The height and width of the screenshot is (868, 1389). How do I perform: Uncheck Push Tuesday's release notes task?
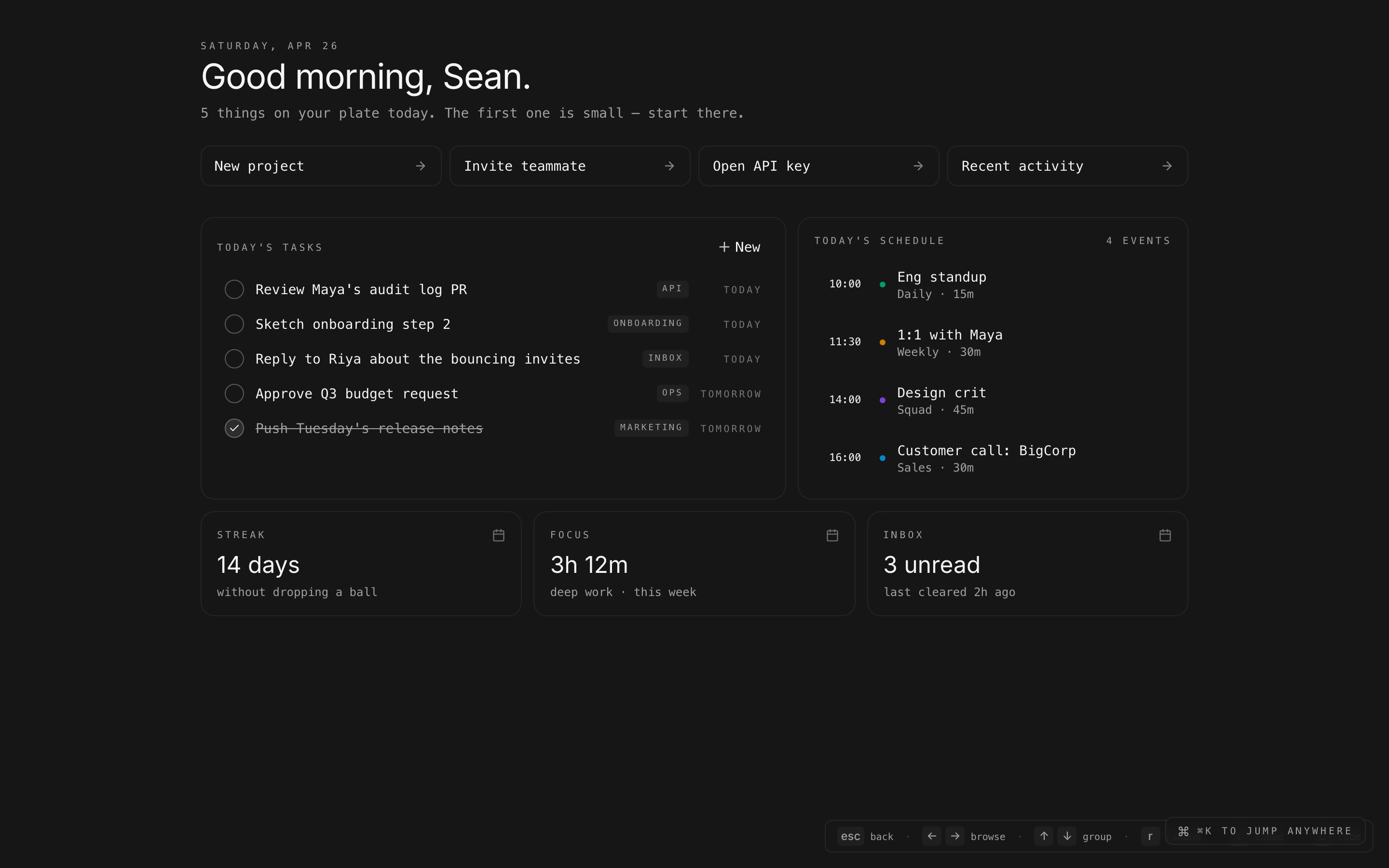[234, 428]
